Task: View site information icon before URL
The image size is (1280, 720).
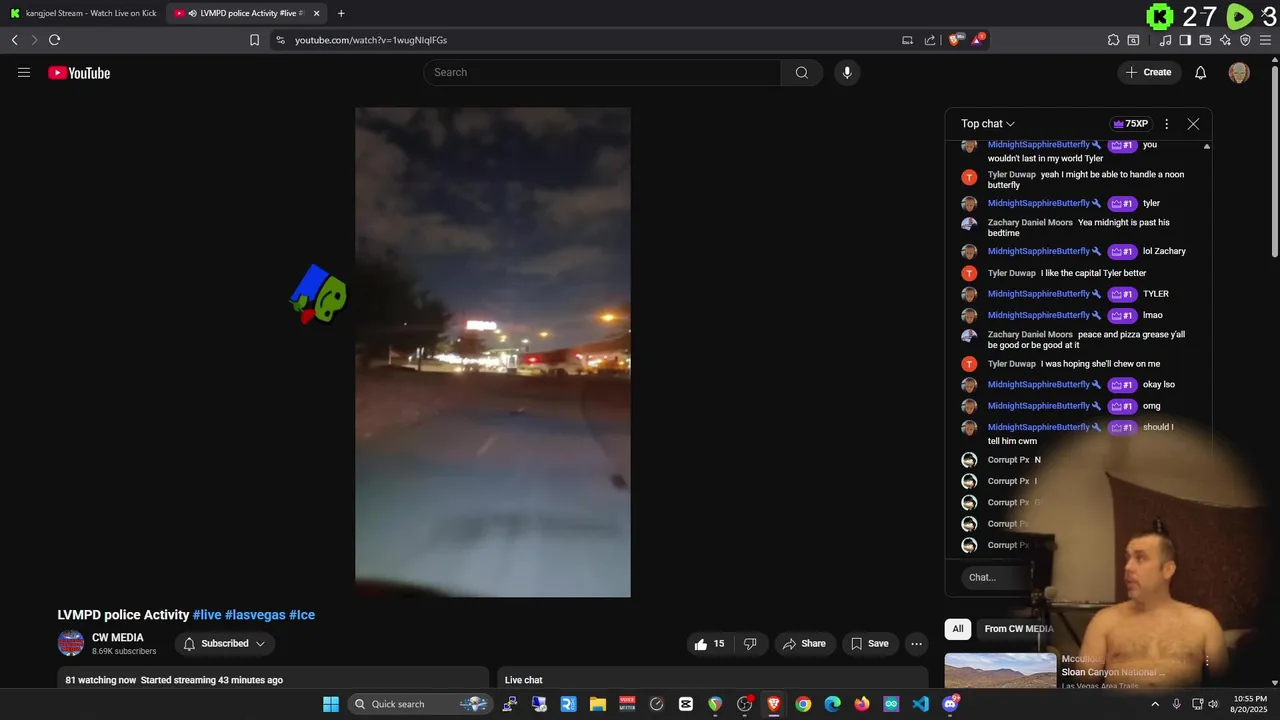Action: pyautogui.click(x=280, y=40)
